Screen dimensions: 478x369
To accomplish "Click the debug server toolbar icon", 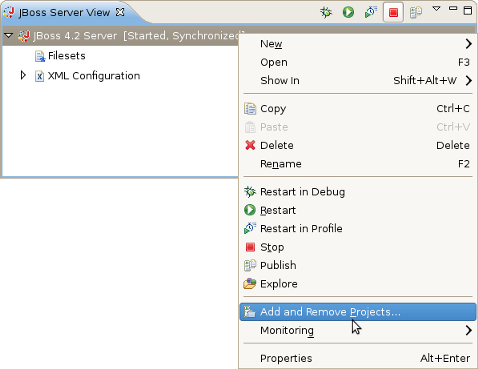I will coord(326,12).
